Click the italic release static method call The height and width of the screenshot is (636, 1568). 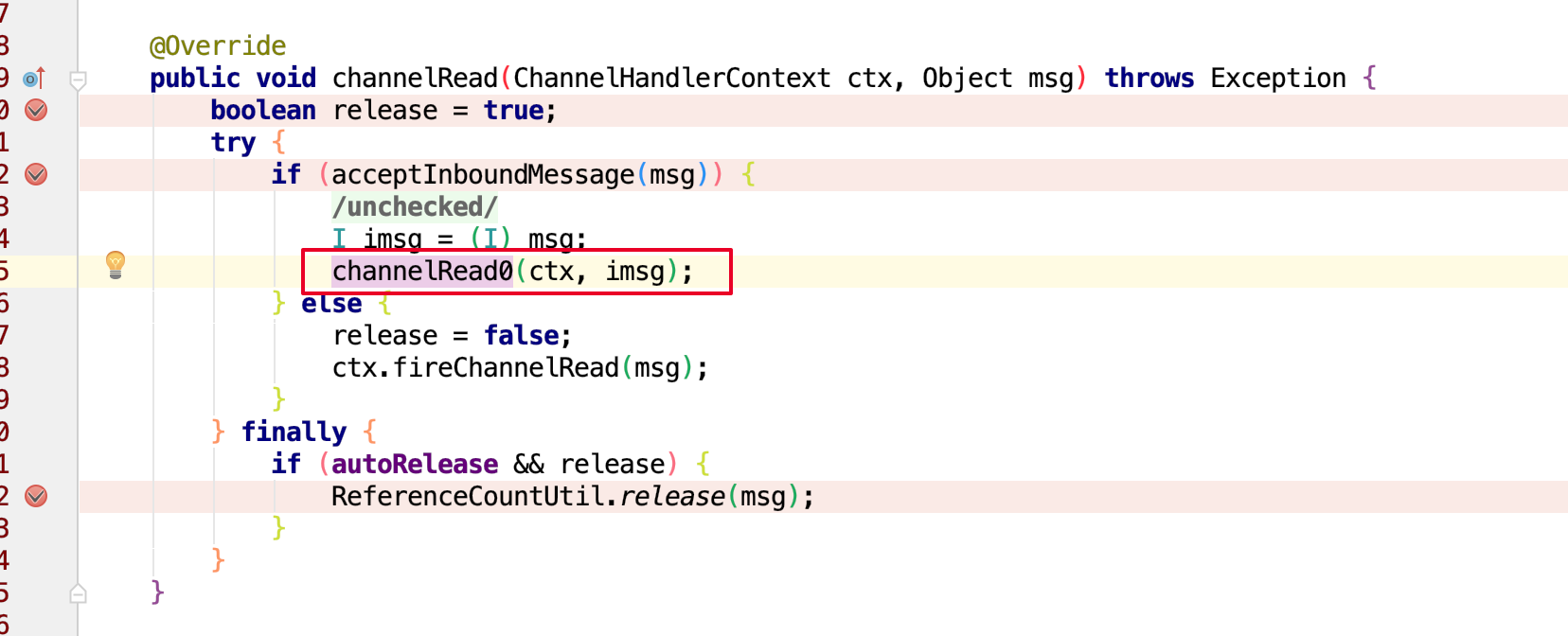coord(672,496)
